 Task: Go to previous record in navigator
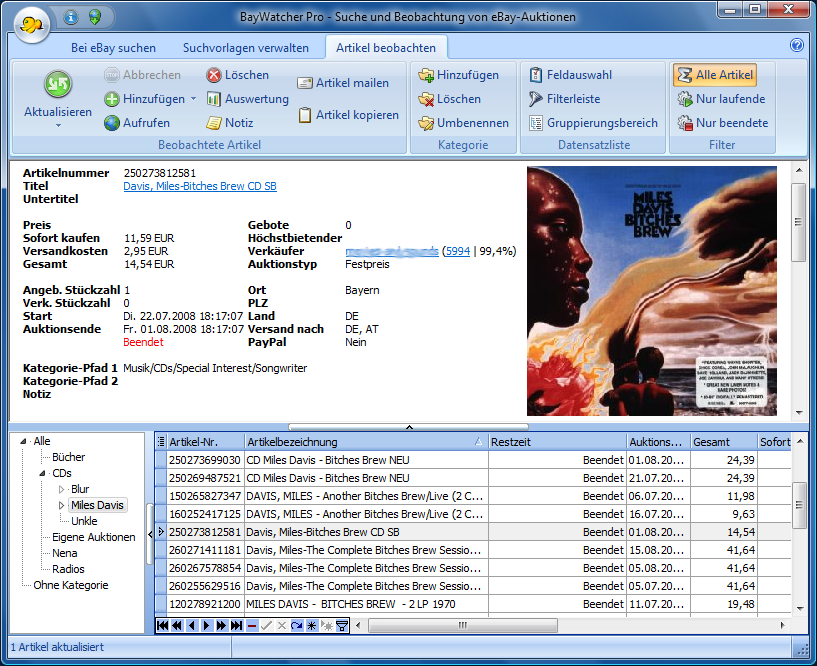(x=192, y=625)
